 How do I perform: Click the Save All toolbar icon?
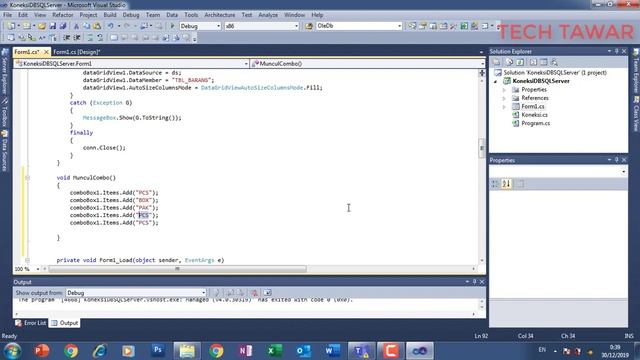(x=62, y=26)
